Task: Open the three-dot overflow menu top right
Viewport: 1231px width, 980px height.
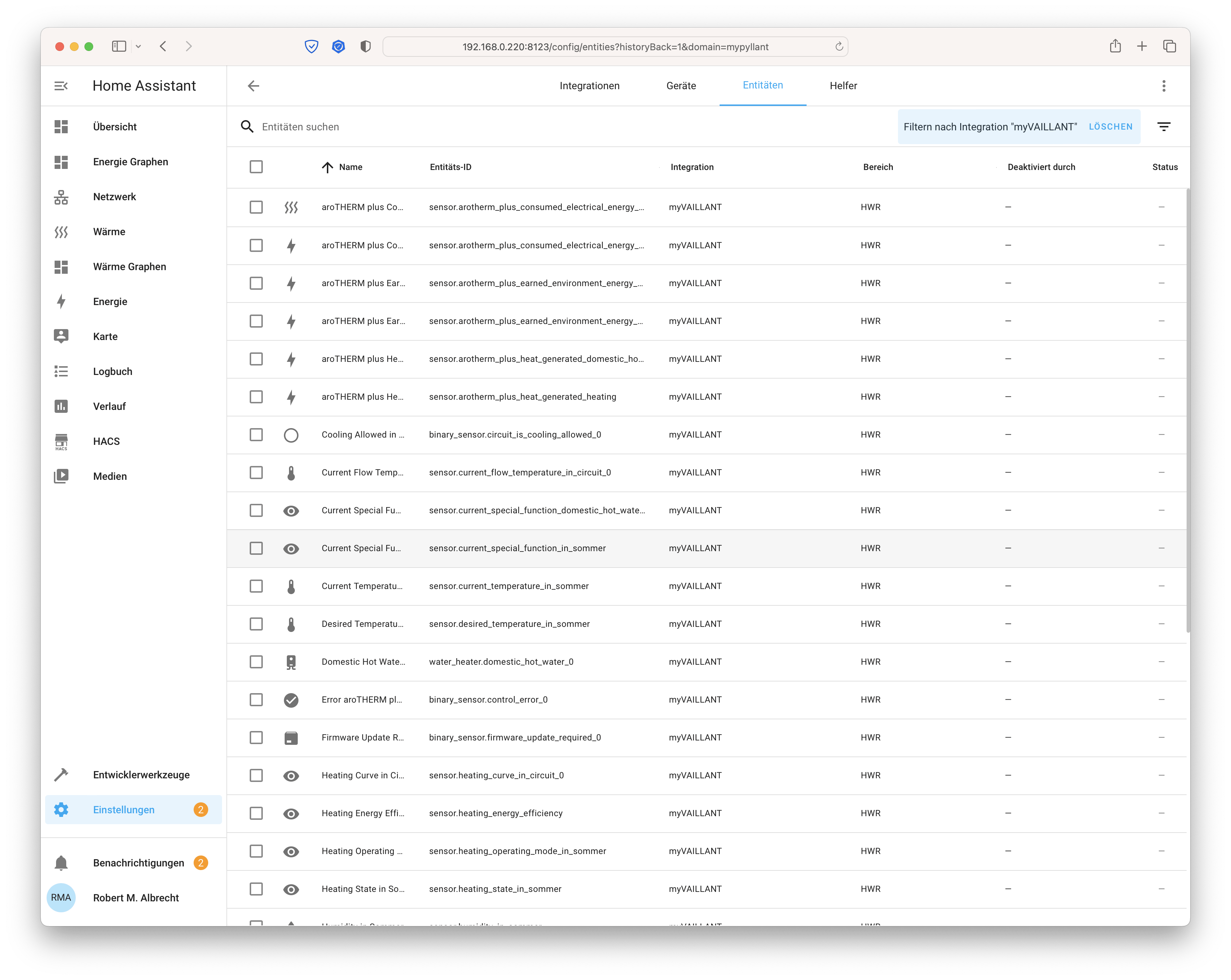Action: point(1164,86)
